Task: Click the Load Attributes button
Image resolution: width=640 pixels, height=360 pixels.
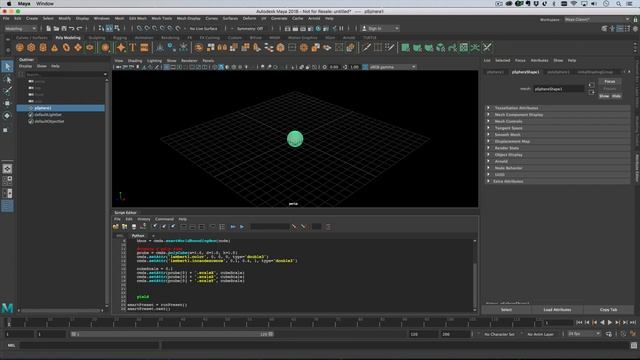Action: [557, 310]
